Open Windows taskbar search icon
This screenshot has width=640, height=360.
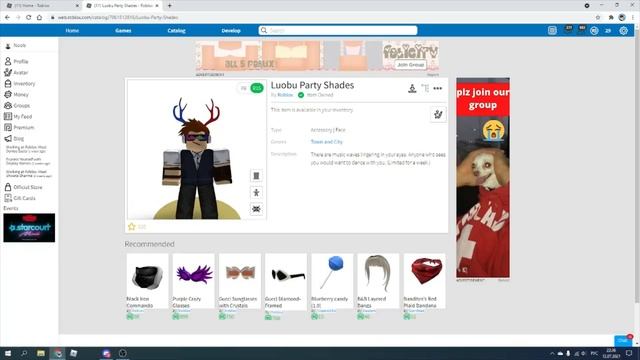(24, 353)
